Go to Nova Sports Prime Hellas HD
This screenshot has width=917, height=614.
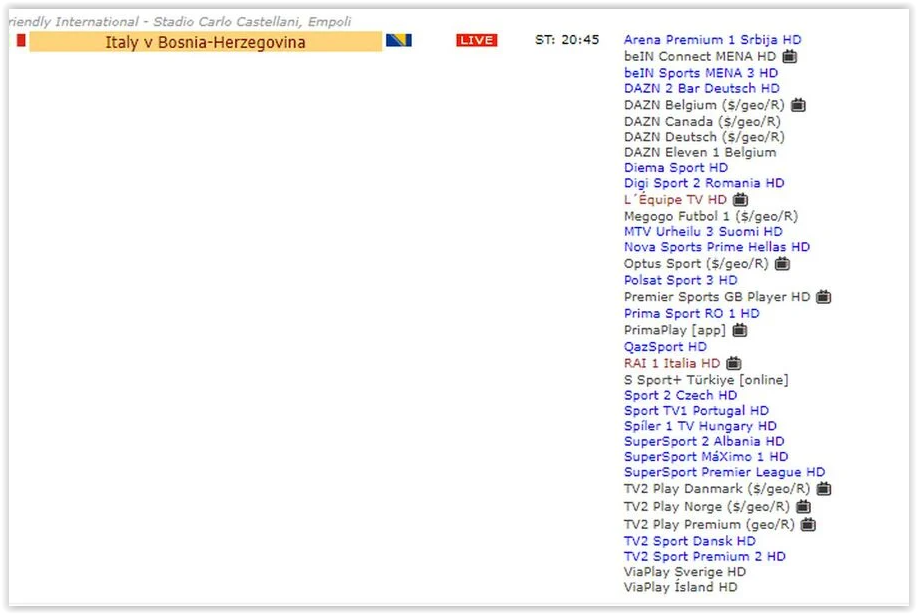(x=716, y=247)
